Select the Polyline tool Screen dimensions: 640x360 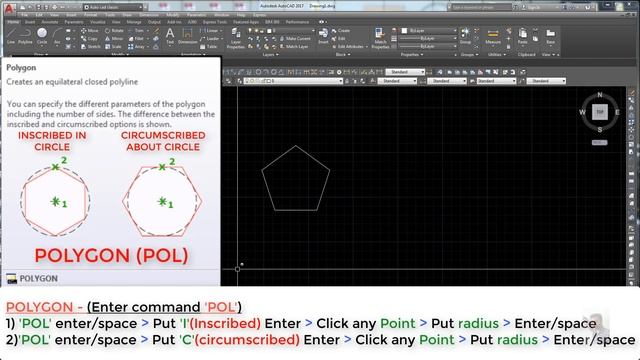(x=25, y=35)
